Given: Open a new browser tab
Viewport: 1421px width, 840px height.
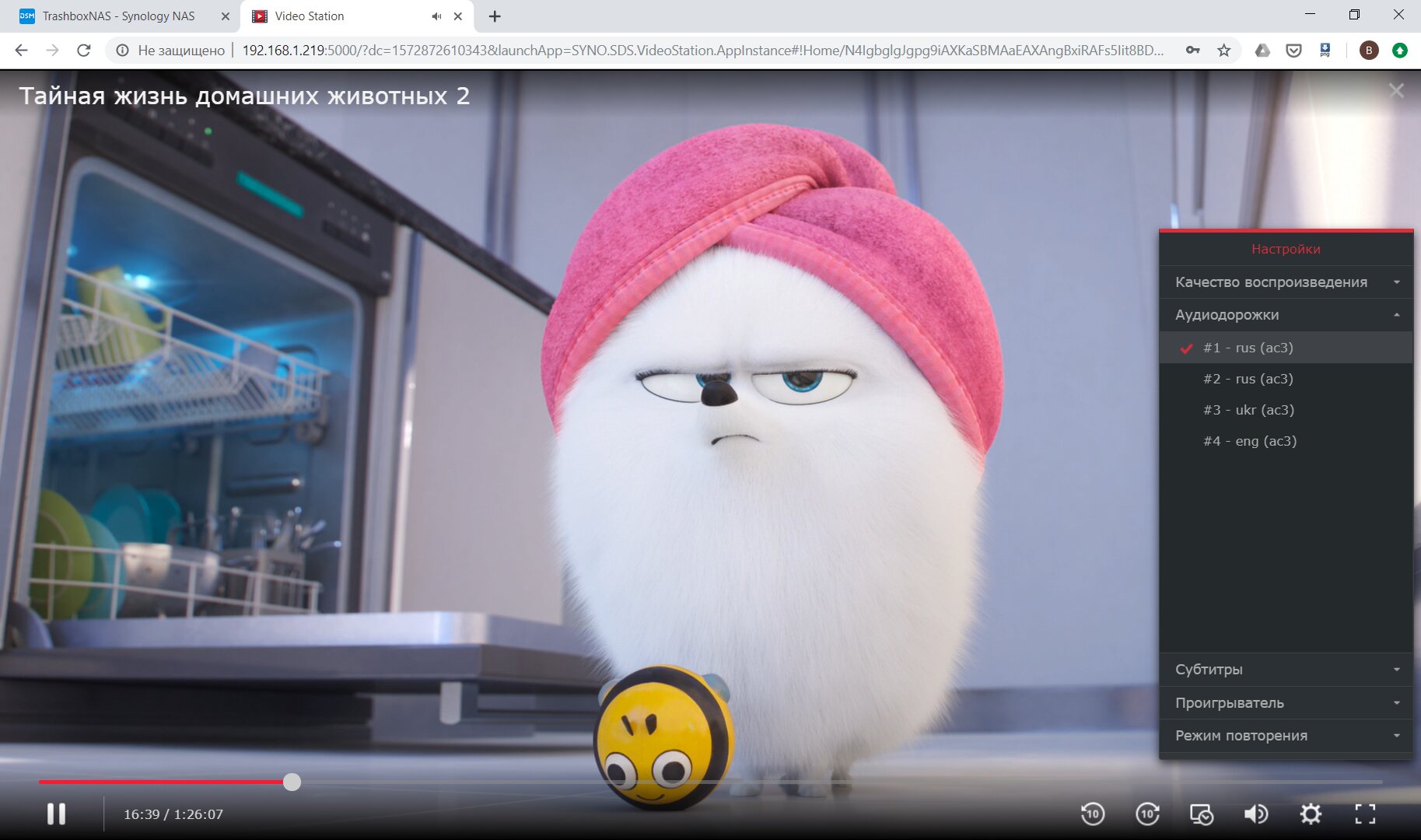Looking at the screenshot, I should coord(495,16).
